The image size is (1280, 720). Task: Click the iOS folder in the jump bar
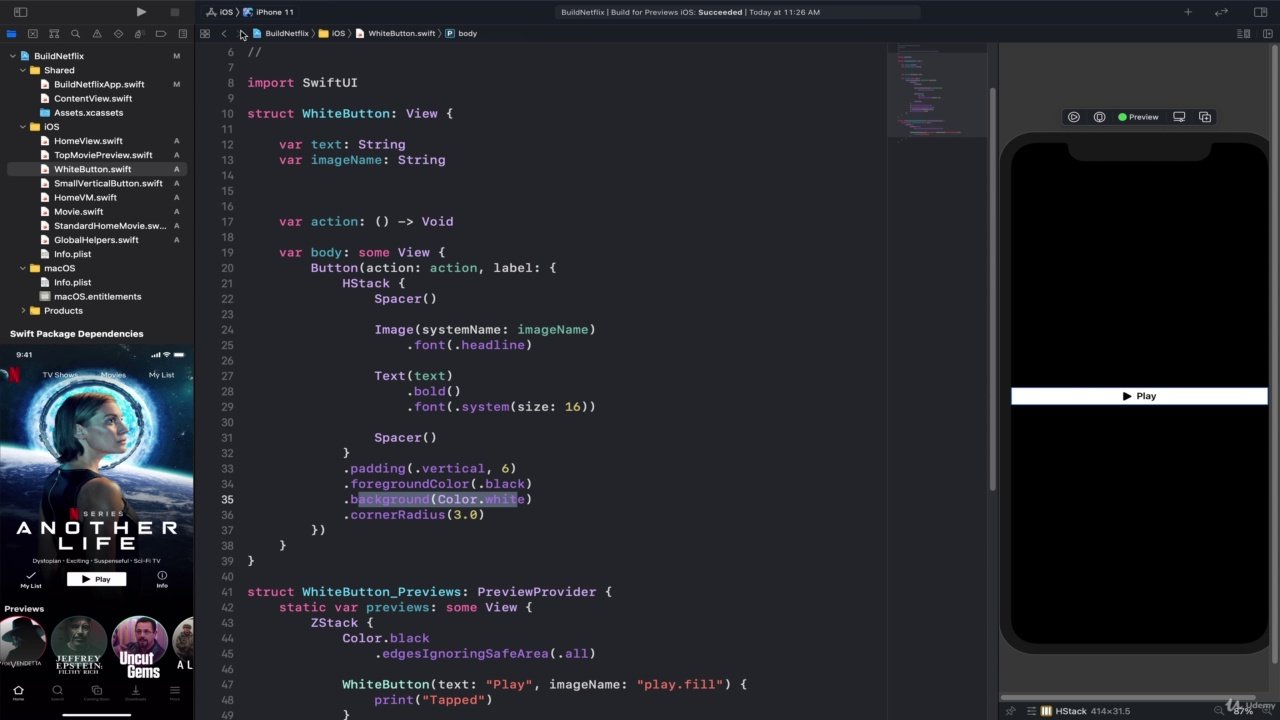pos(332,34)
